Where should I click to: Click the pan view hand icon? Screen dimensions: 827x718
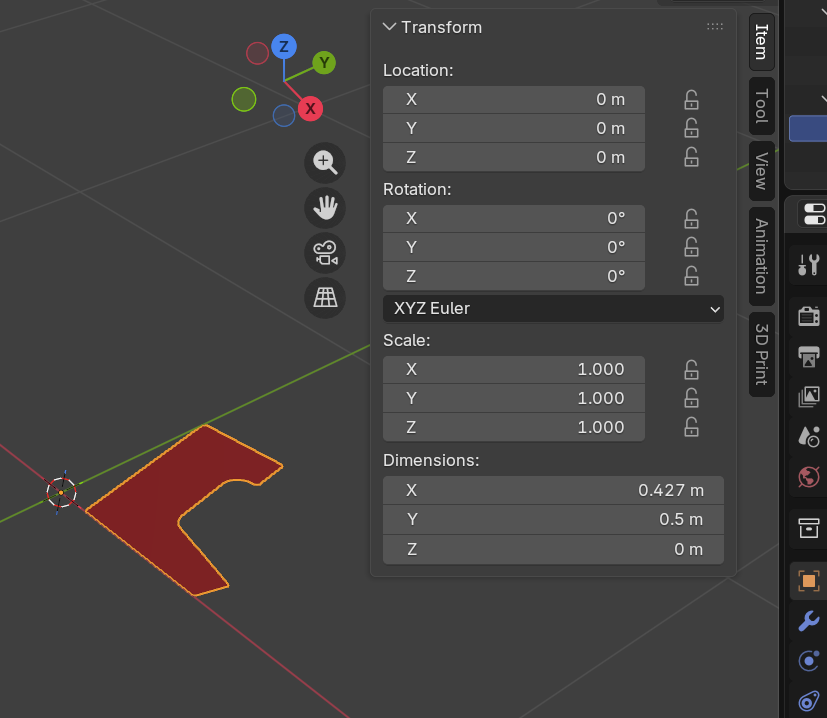tap(324, 208)
